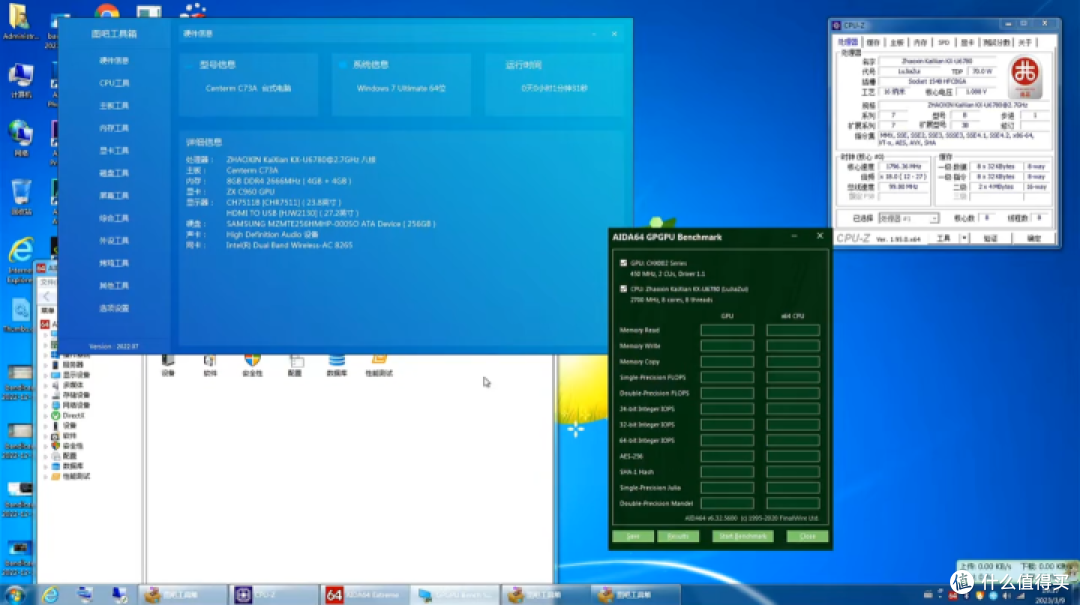Image resolution: width=1080 pixels, height=605 pixels.
Task: Launch Internet Explorer from the desktop icon
Action: pos(21,260)
